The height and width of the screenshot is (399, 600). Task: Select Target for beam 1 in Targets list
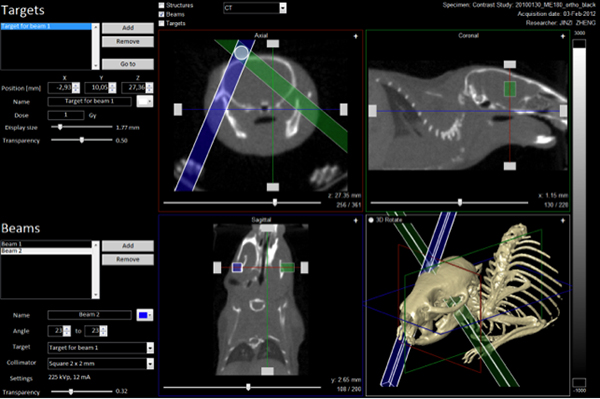pyautogui.click(x=46, y=26)
